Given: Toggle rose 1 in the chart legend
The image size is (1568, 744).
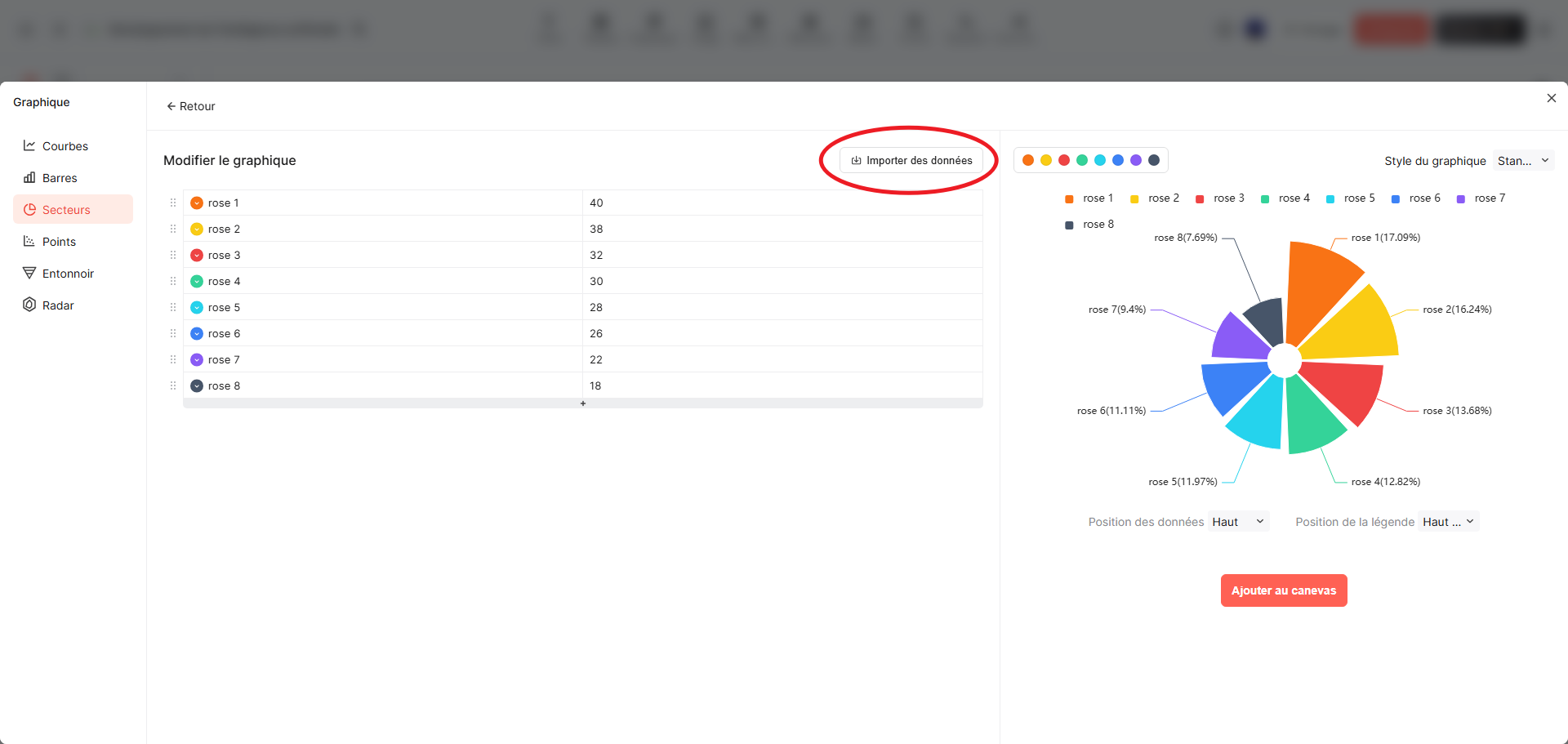Looking at the screenshot, I should coord(1089,198).
